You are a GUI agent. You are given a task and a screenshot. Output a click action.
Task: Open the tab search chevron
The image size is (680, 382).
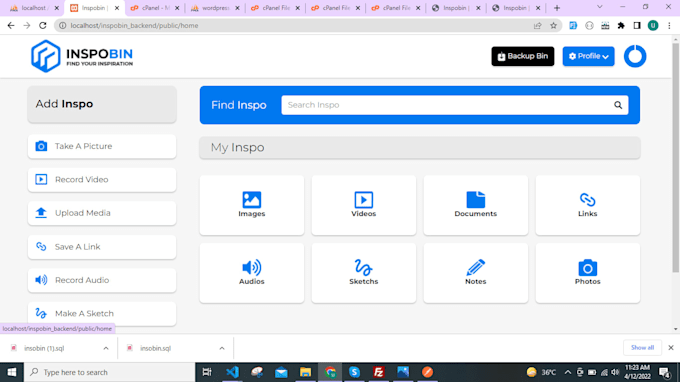(x=600, y=7)
